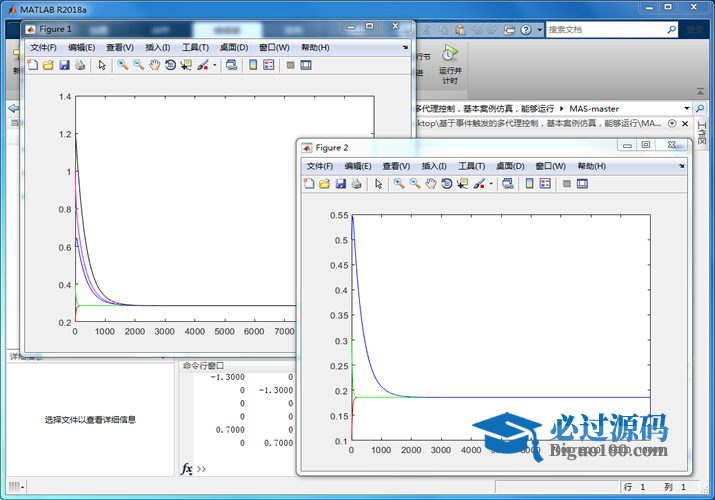Click the fx function browser icon

coord(187,469)
